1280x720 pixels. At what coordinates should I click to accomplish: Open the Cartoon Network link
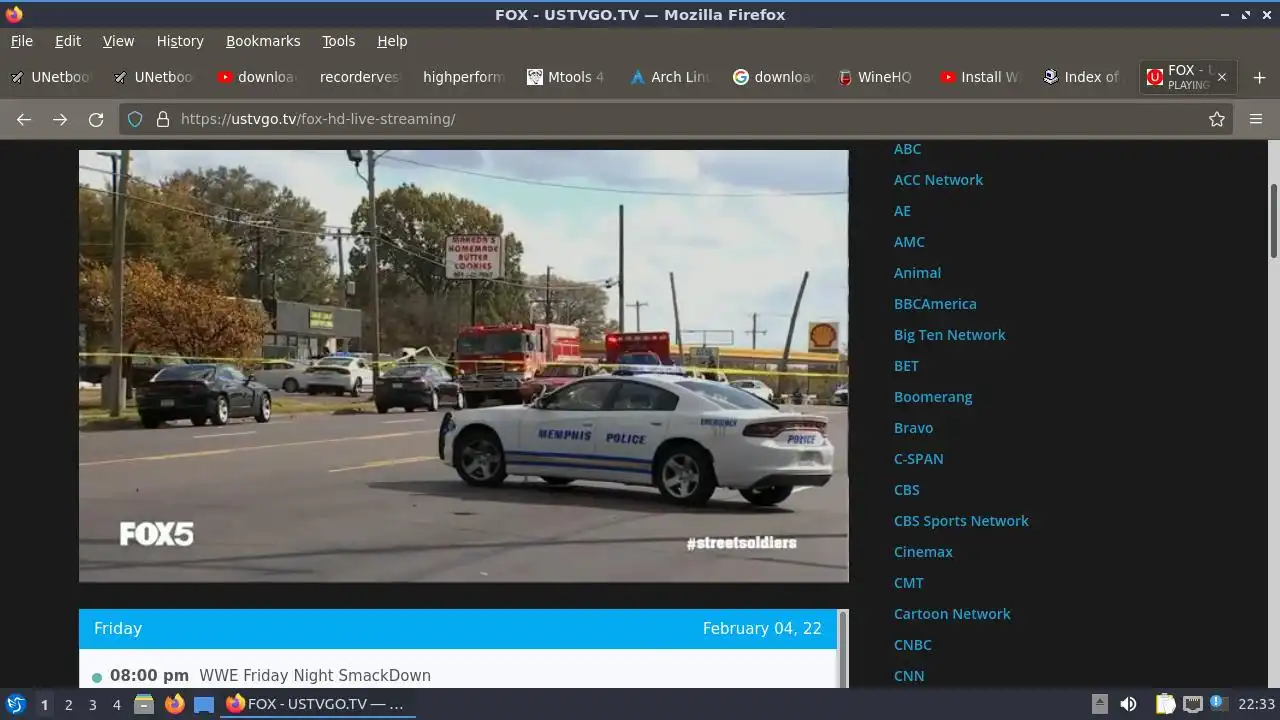952,614
